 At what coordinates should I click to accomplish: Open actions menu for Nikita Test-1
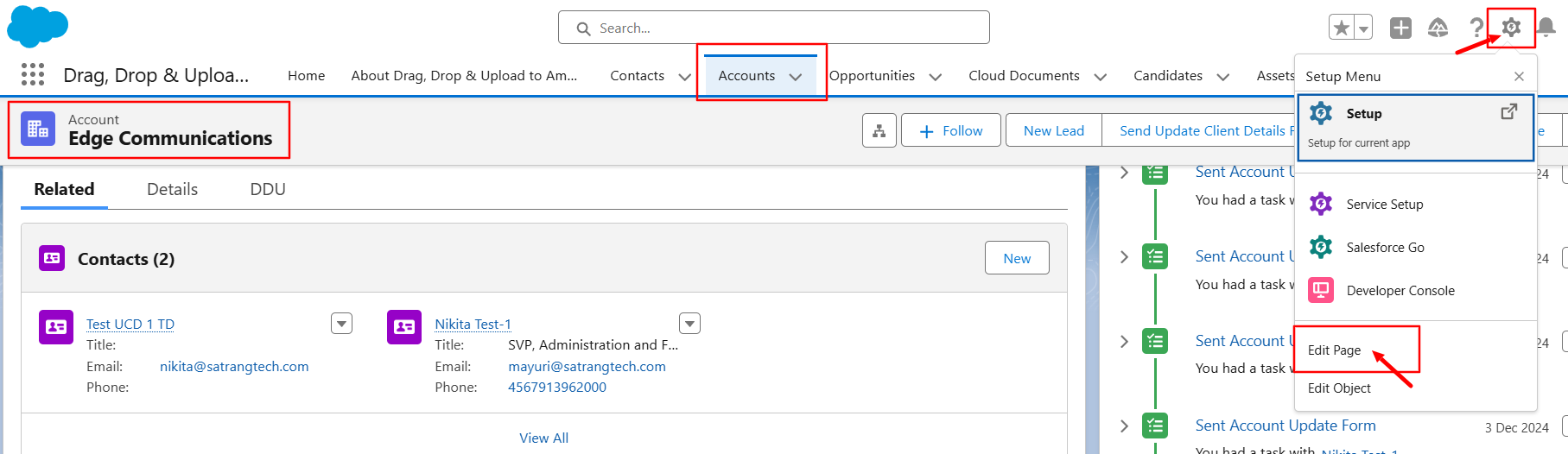point(689,323)
